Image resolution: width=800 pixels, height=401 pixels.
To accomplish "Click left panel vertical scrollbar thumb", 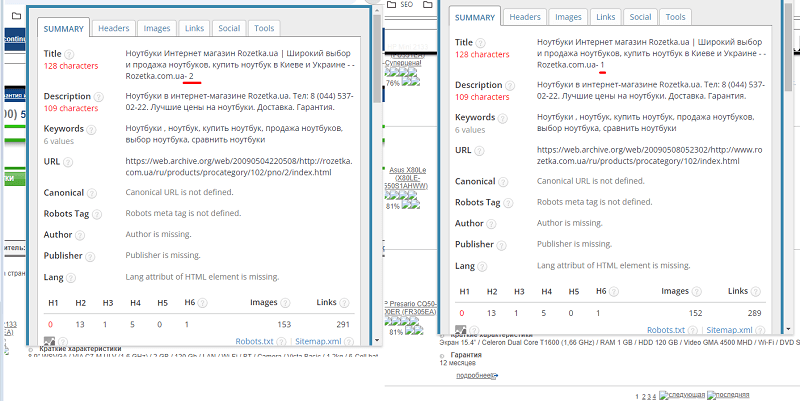I will (x=377, y=59).
